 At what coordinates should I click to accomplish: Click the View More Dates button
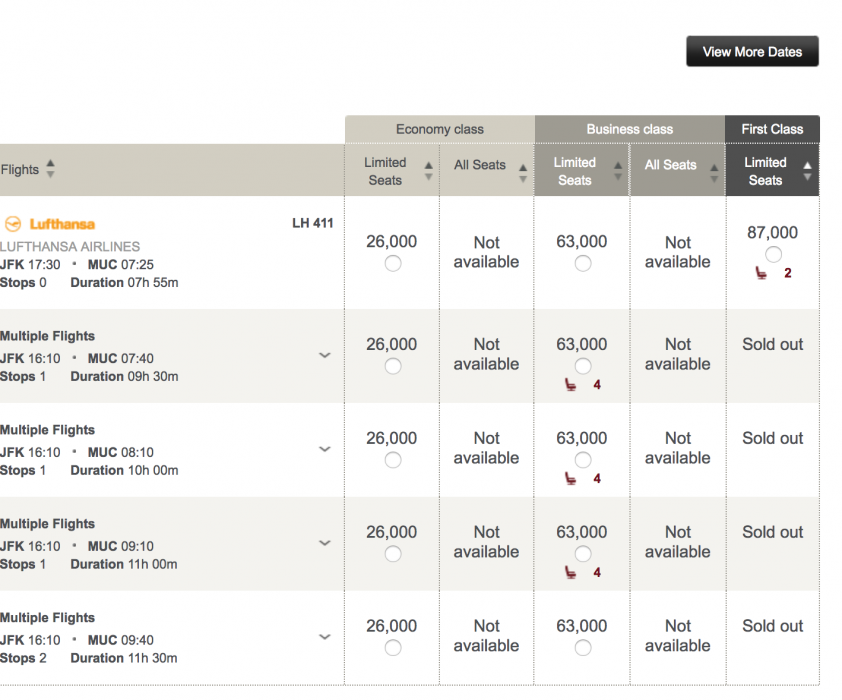click(752, 52)
